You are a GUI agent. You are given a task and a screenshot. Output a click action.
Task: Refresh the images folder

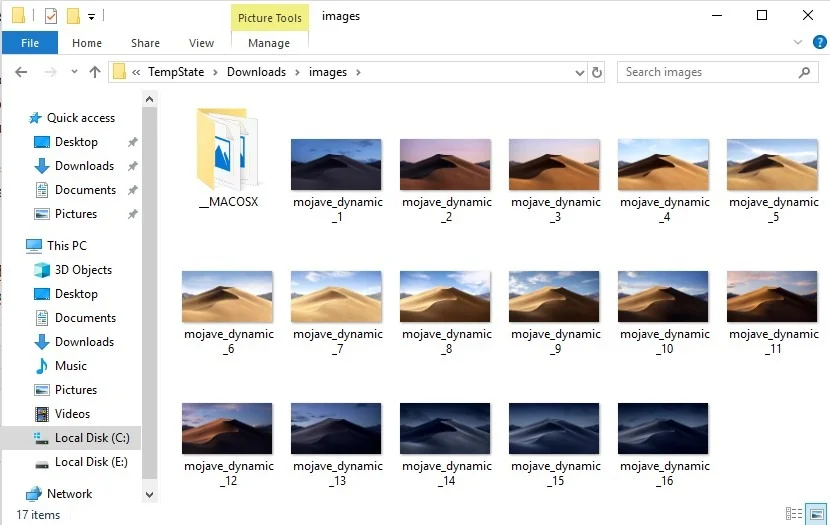[597, 73]
